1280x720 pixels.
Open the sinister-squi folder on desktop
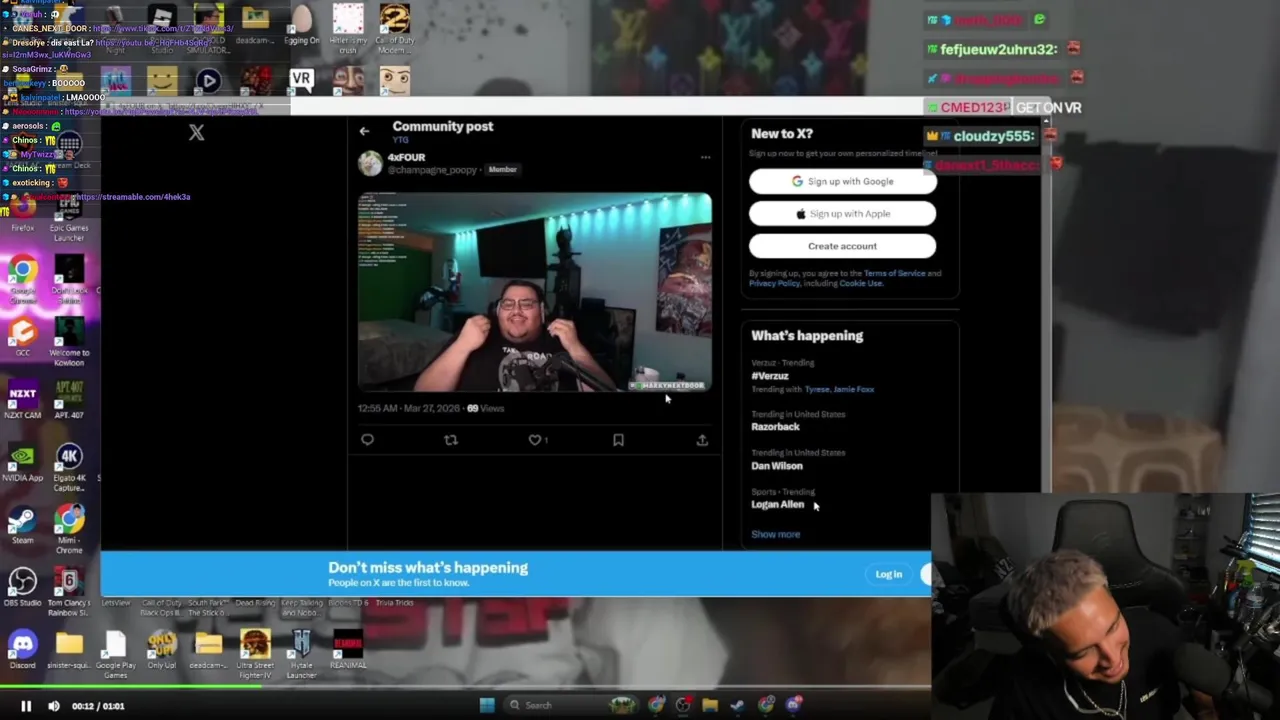point(69,650)
